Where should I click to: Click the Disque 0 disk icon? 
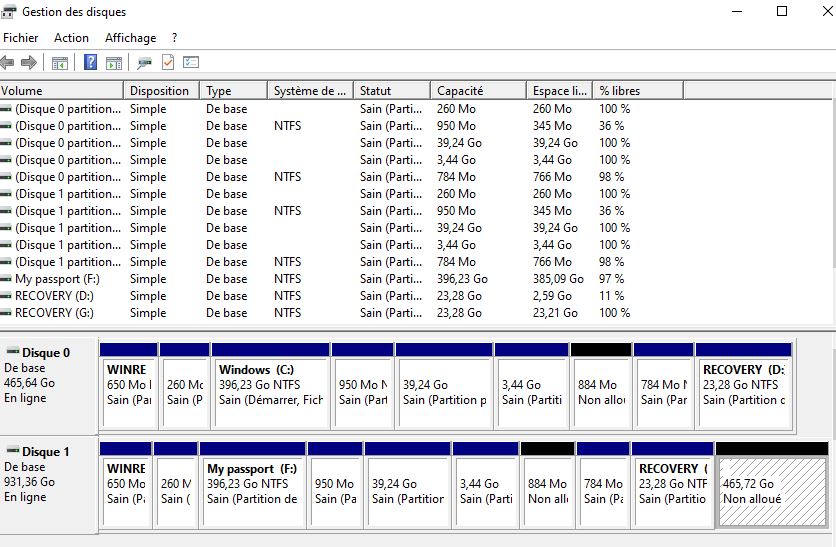coord(13,351)
